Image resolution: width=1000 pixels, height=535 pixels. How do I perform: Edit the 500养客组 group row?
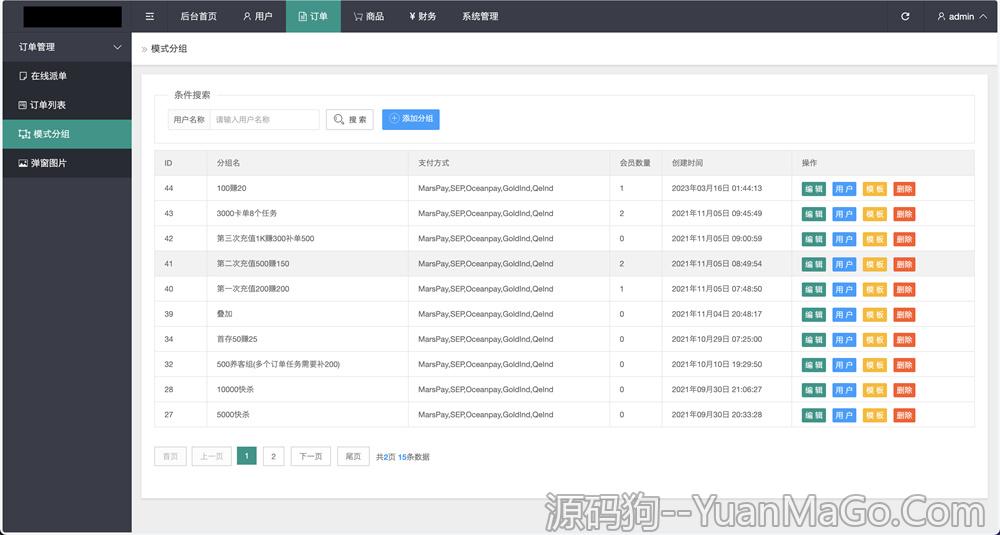click(814, 365)
